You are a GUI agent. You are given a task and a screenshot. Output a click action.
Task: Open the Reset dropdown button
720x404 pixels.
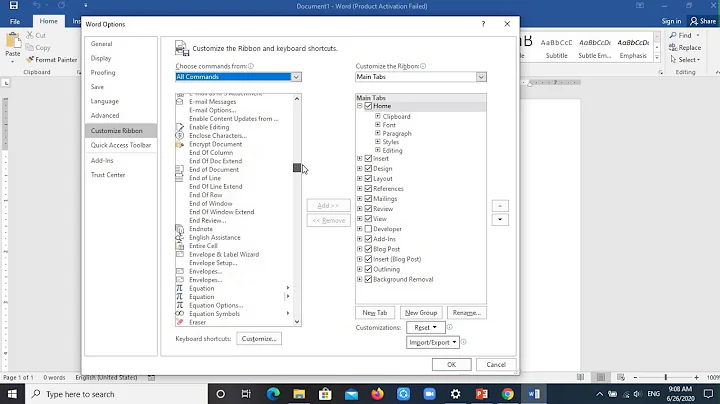point(425,327)
